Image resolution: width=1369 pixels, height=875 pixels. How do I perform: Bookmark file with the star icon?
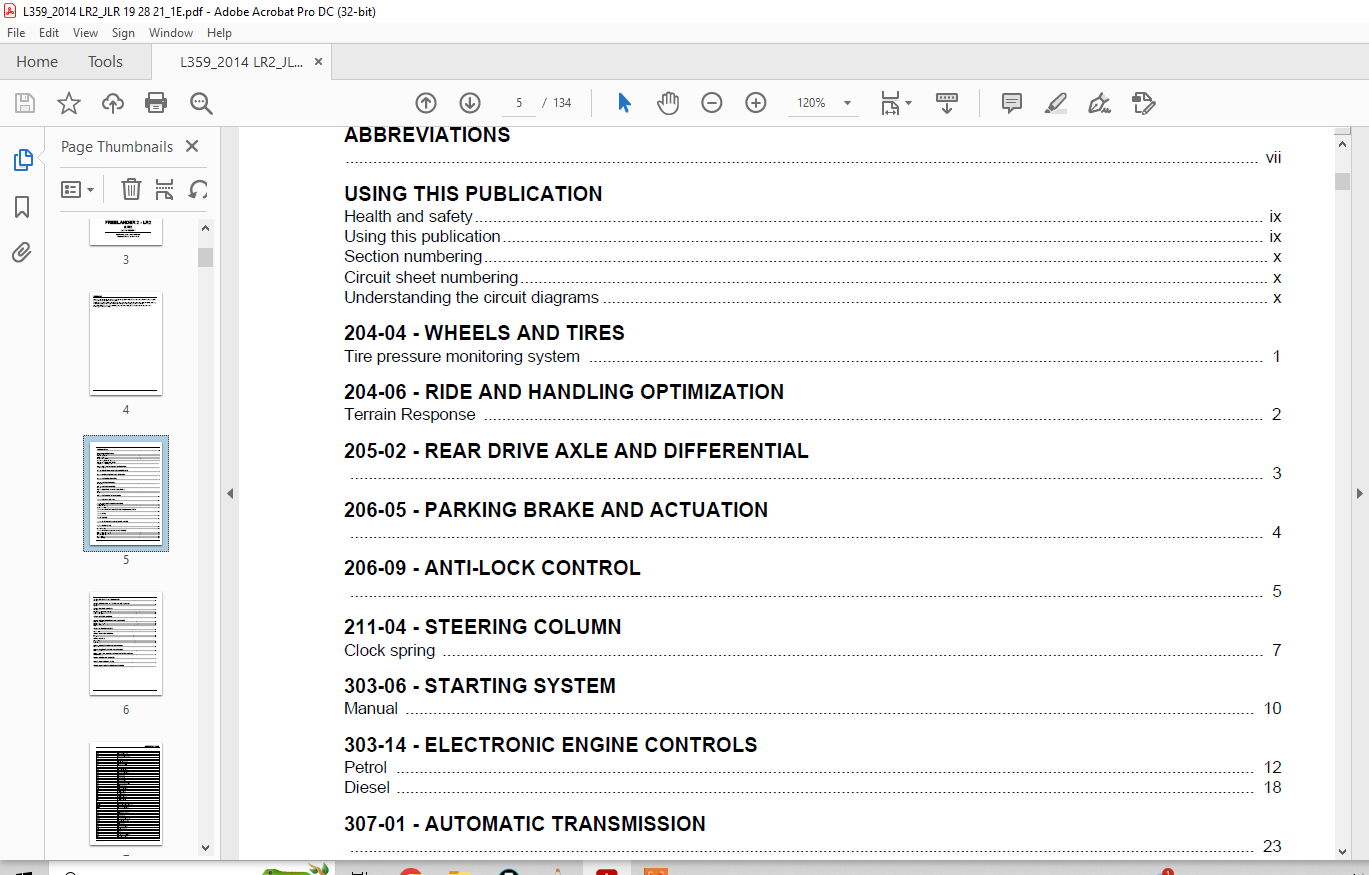click(68, 103)
